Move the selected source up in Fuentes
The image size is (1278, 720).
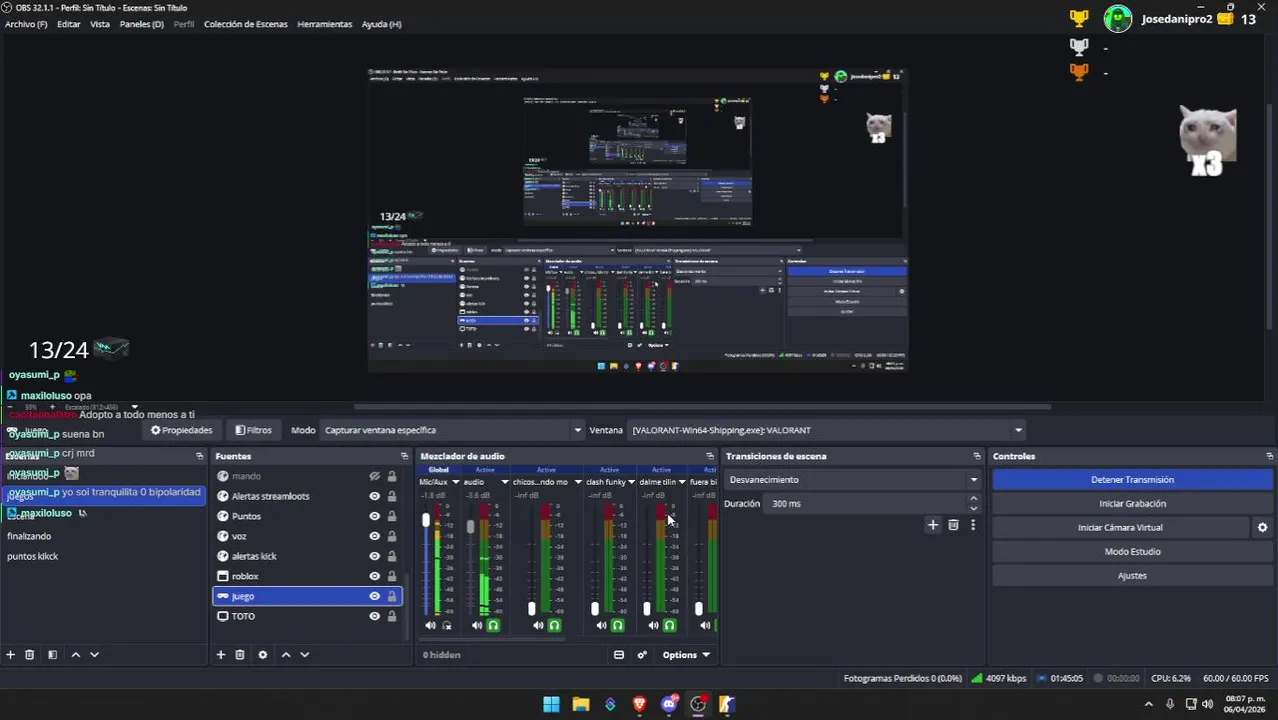286,654
